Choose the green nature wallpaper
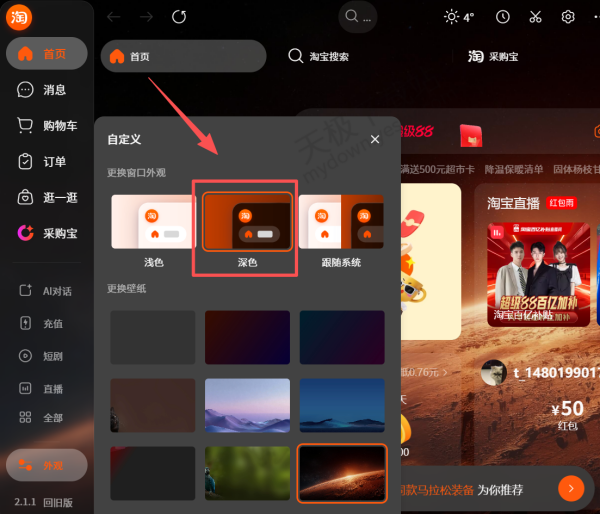The height and width of the screenshot is (514, 600). point(247,472)
